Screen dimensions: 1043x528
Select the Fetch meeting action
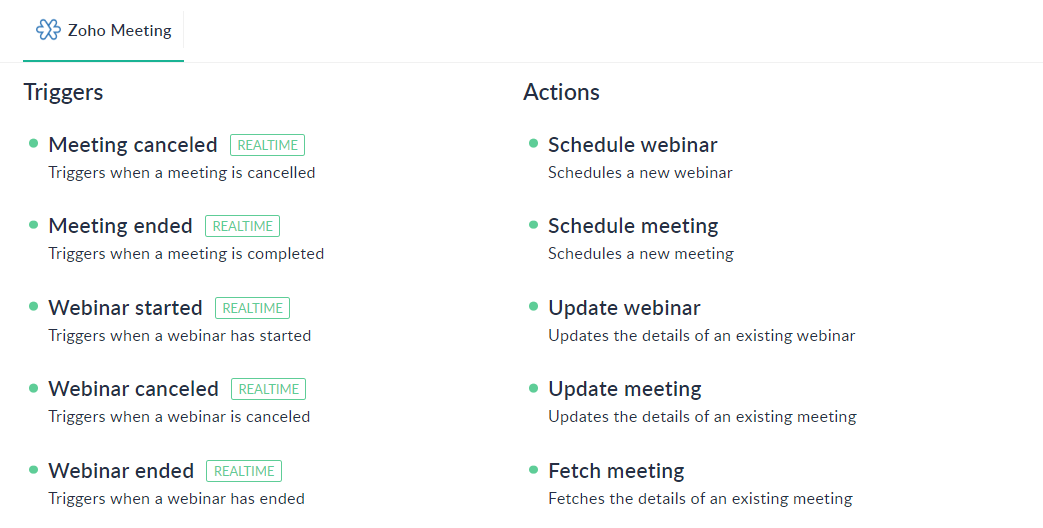pos(616,470)
